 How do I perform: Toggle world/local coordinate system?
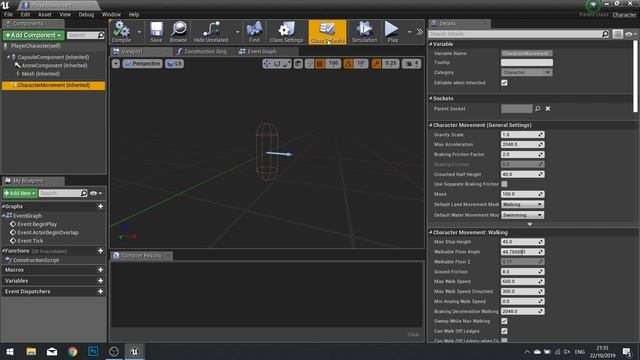click(298, 64)
